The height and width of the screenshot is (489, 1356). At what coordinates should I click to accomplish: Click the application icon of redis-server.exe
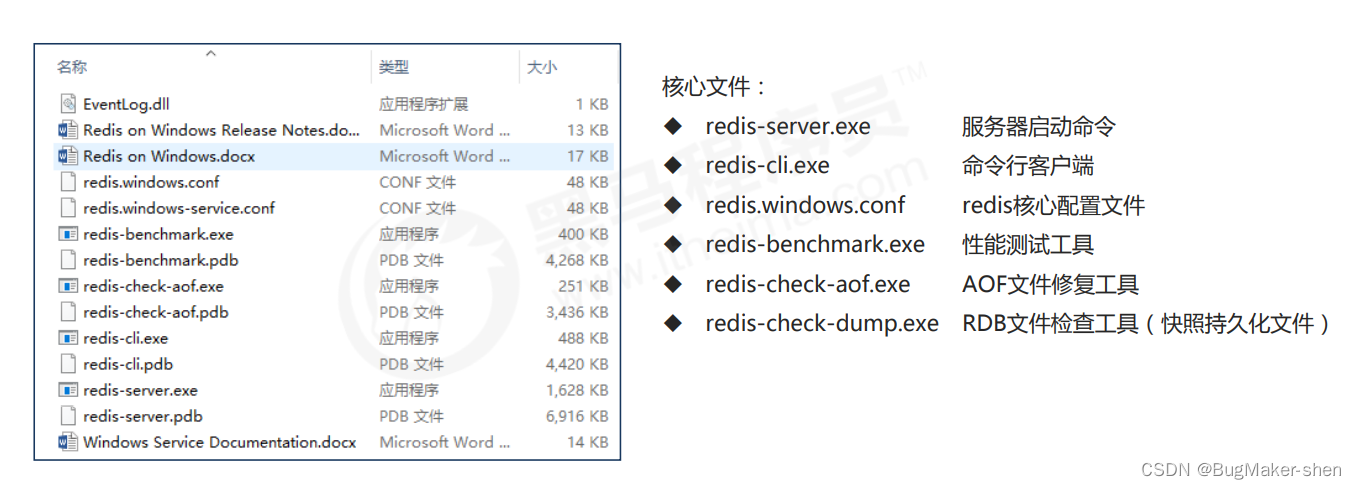tap(68, 390)
